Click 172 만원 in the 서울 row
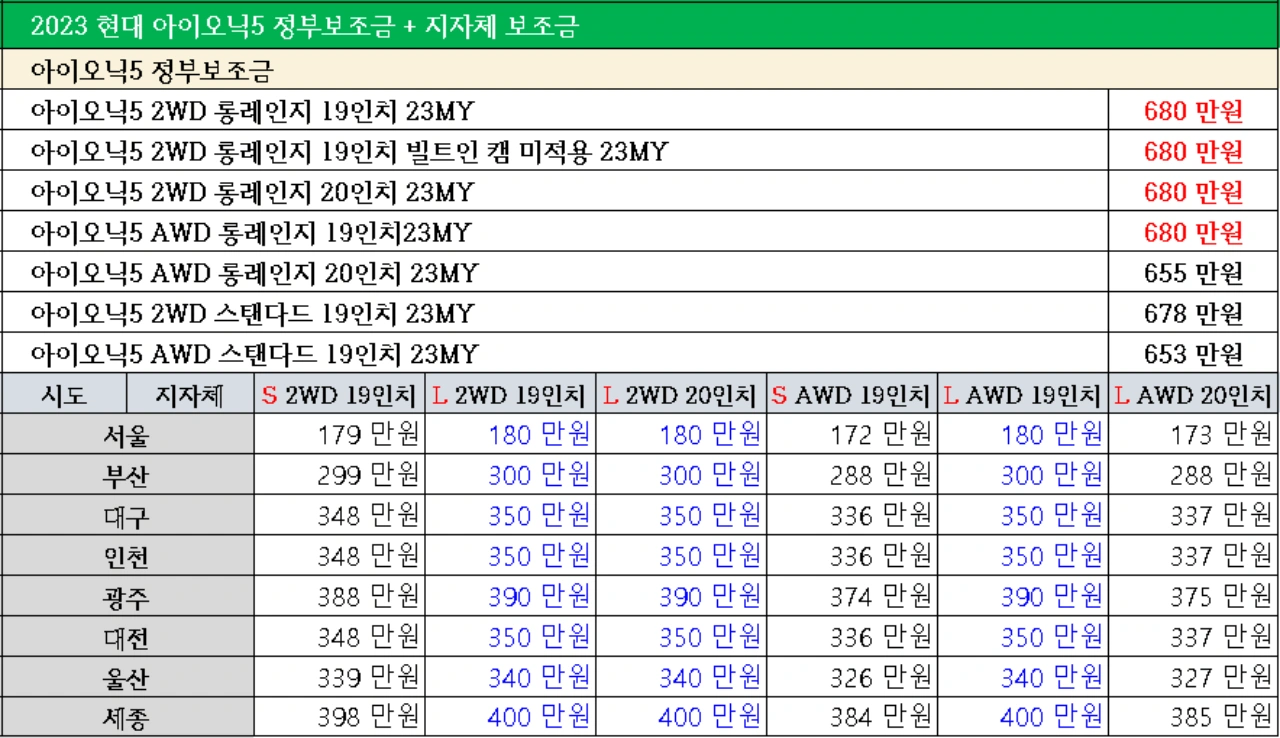The image size is (1280, 738). (881, 435)
